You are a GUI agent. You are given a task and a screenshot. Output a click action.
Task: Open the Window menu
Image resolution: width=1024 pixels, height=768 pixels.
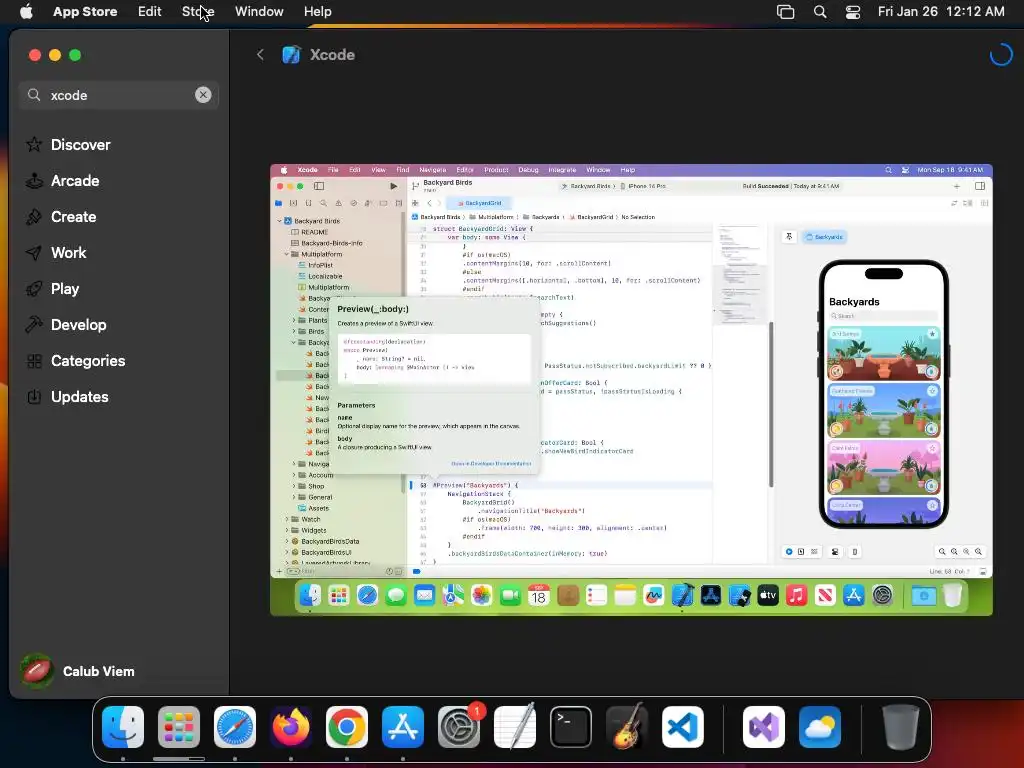259,11
